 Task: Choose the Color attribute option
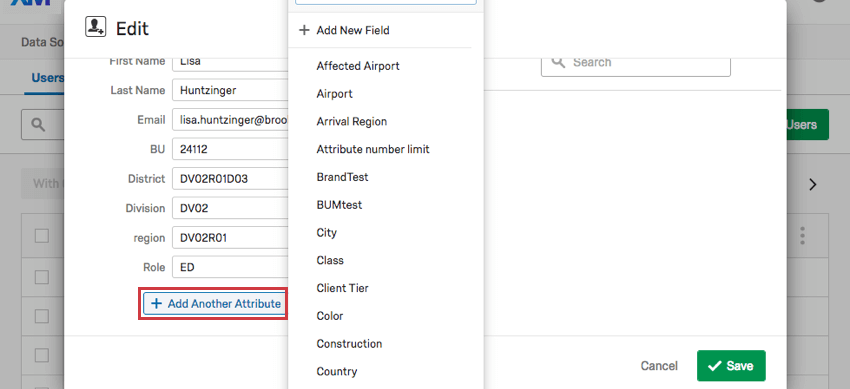[x=330, y=316]
